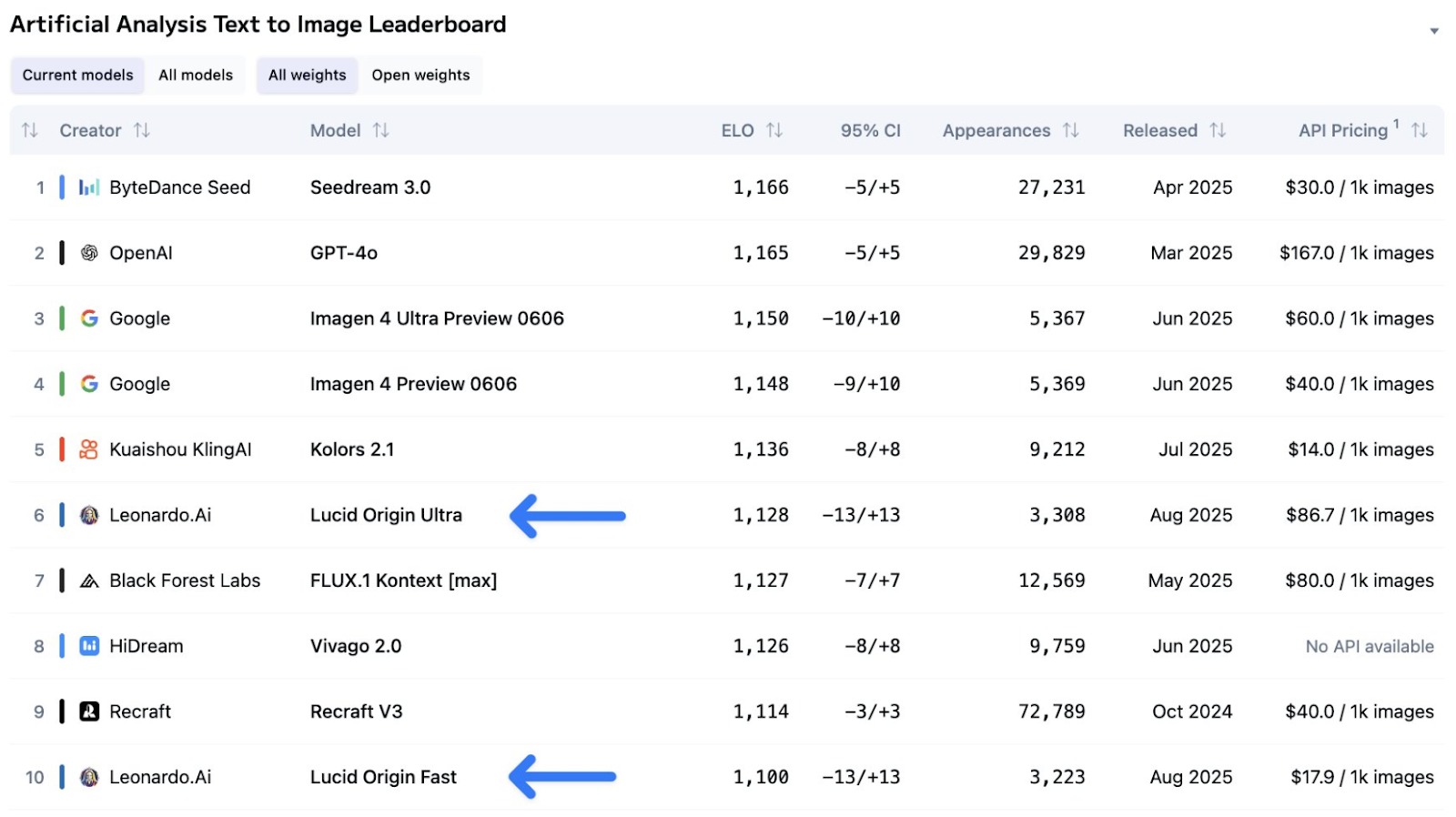Sort the table by API Pricing
Viewport: 1456px width, 817px height.
[x=1420, y=130]
